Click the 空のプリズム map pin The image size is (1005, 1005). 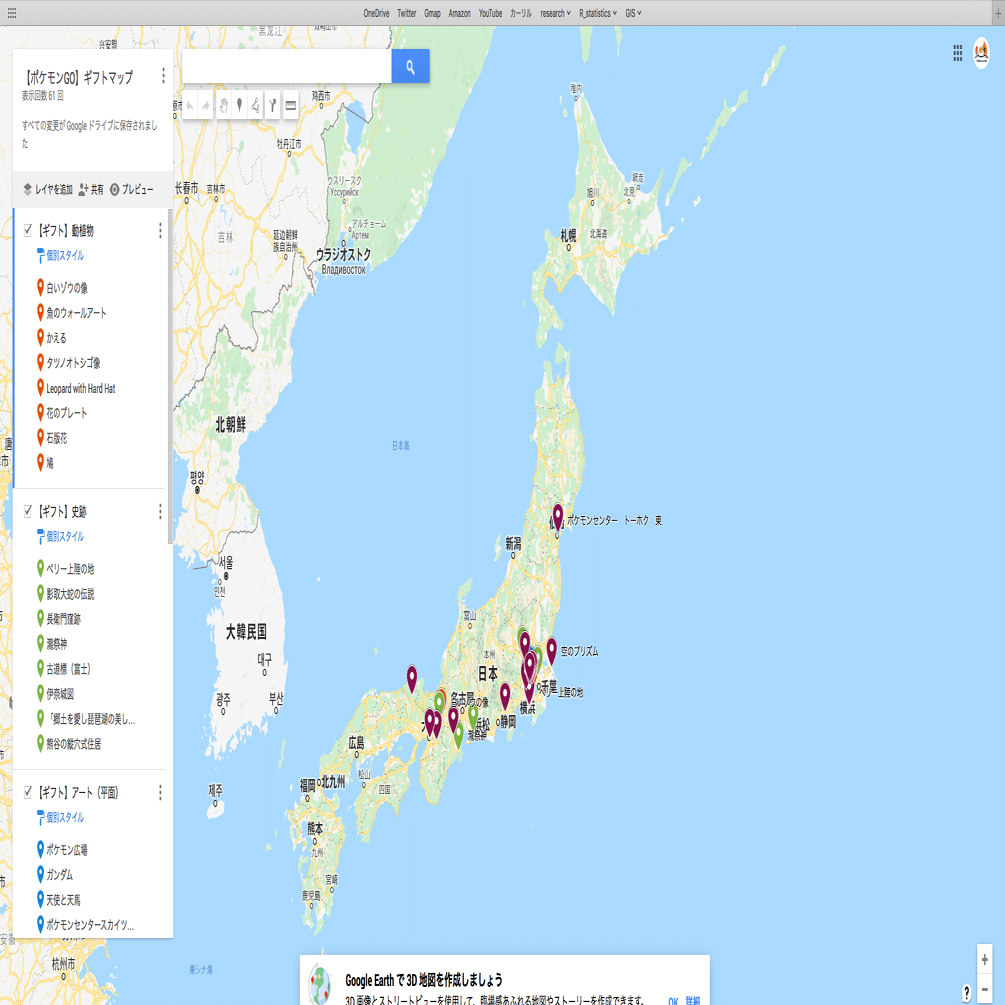click(x=551, y=651)
